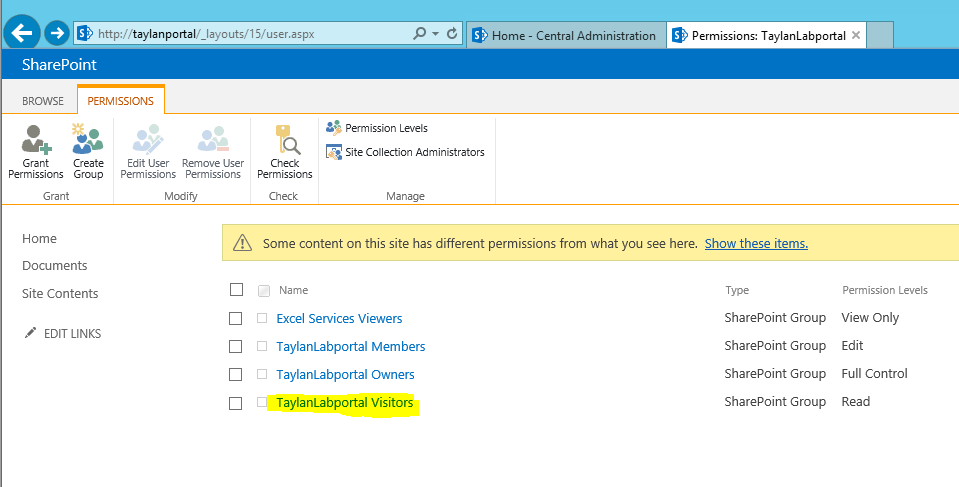Click the Manage ribbon group label
This screenshot has width=959, height=487.
[405, 196]
